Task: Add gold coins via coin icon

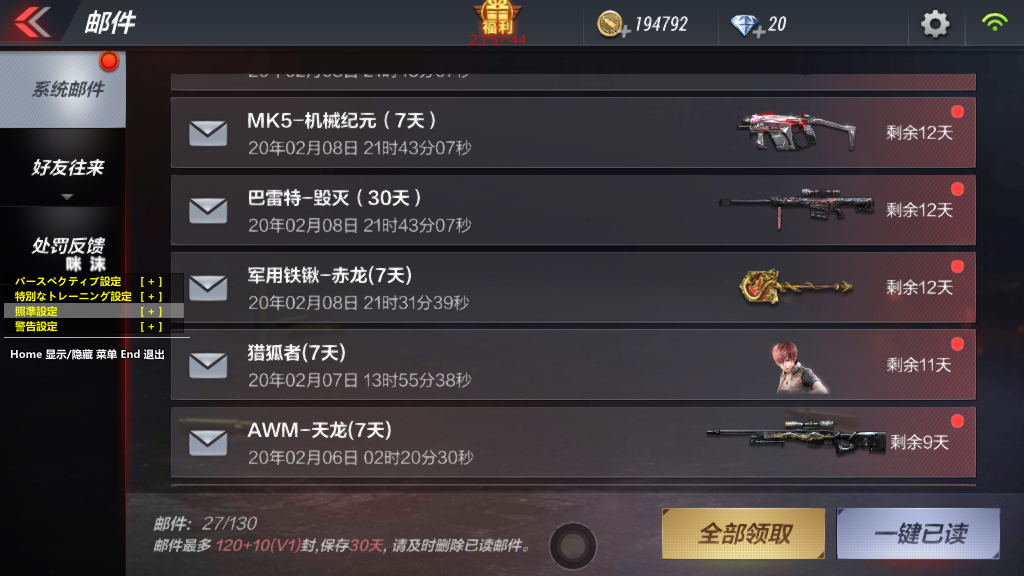Action: 613,25
